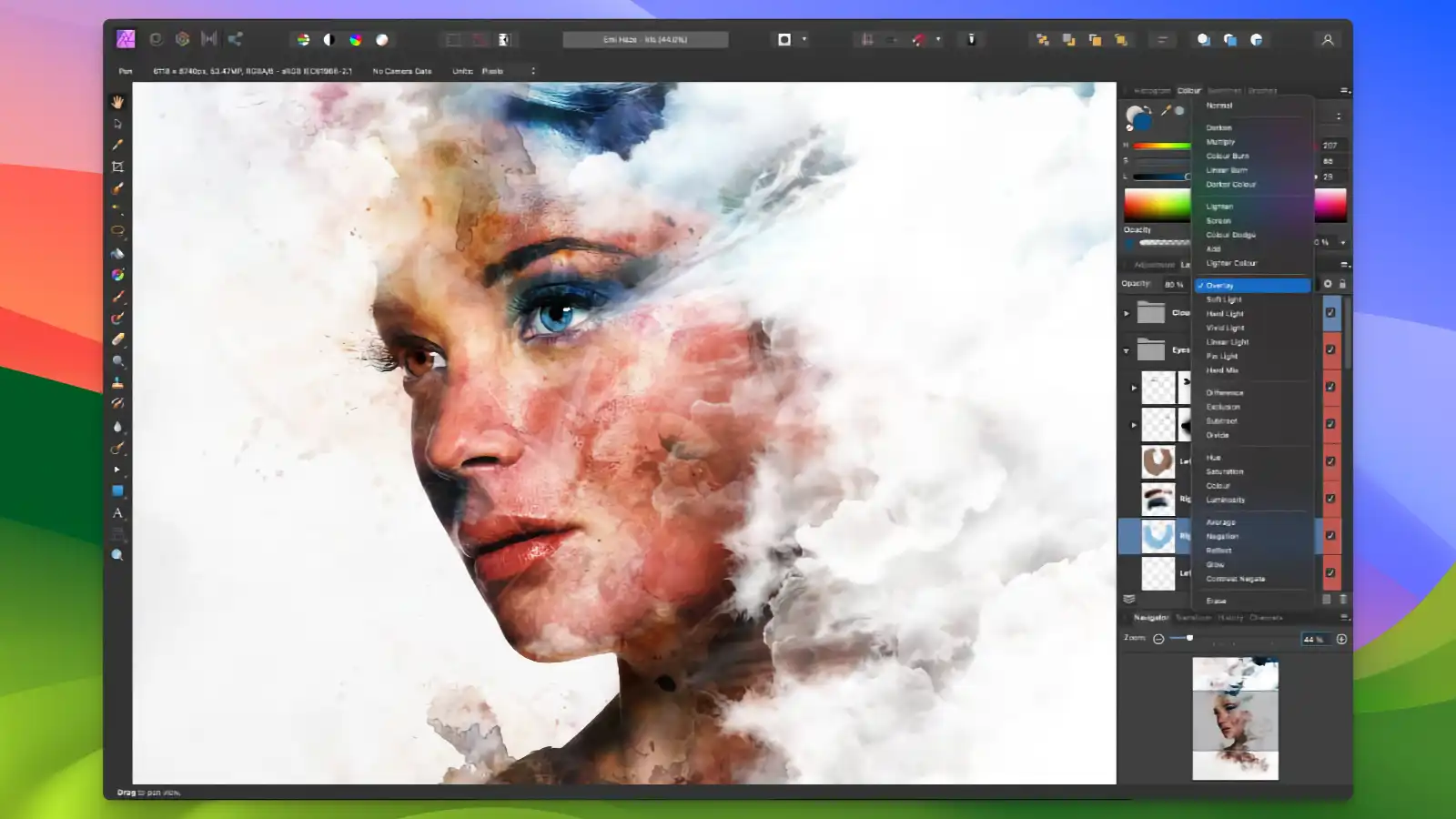Screen dimensions: 1456x819
Task: Switch to the Swatches tab
Action: [1224, 91]
